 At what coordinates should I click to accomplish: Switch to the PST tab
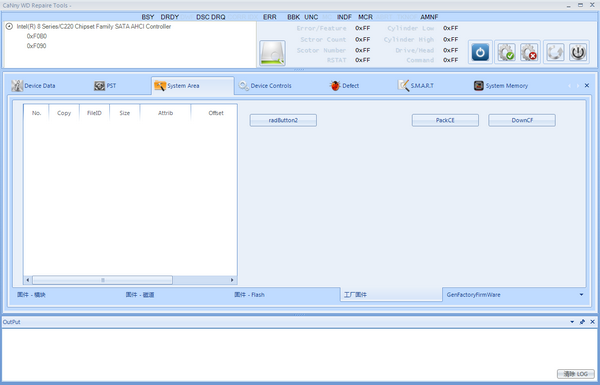click(x=105, y=86)
